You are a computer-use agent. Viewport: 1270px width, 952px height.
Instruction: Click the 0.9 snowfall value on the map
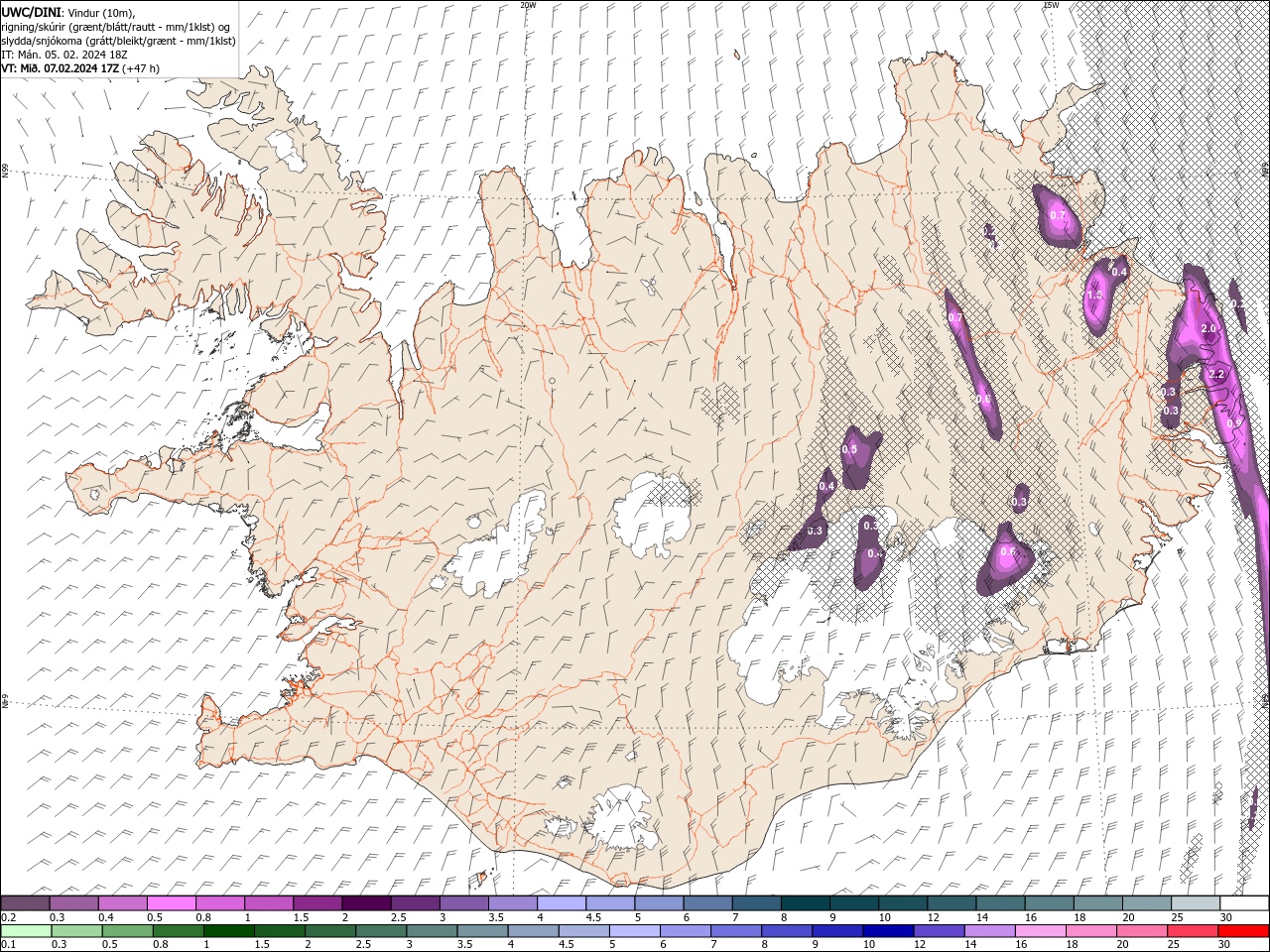tap(1233, 423)
